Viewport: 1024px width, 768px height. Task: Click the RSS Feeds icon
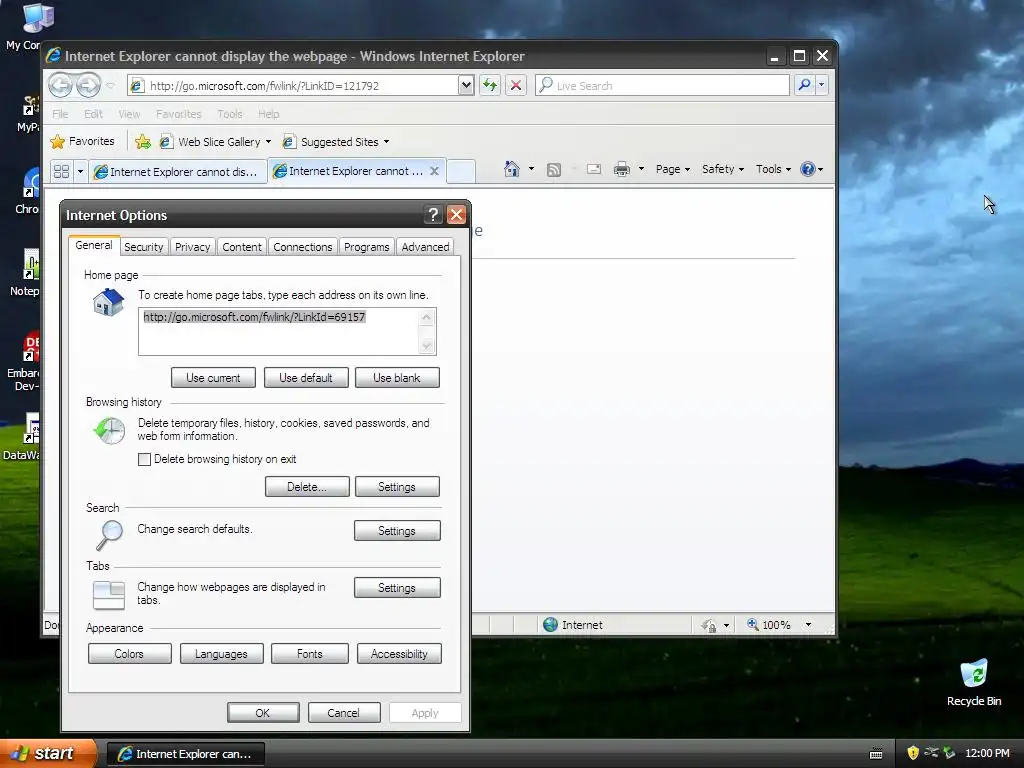(x=554, y=170)
